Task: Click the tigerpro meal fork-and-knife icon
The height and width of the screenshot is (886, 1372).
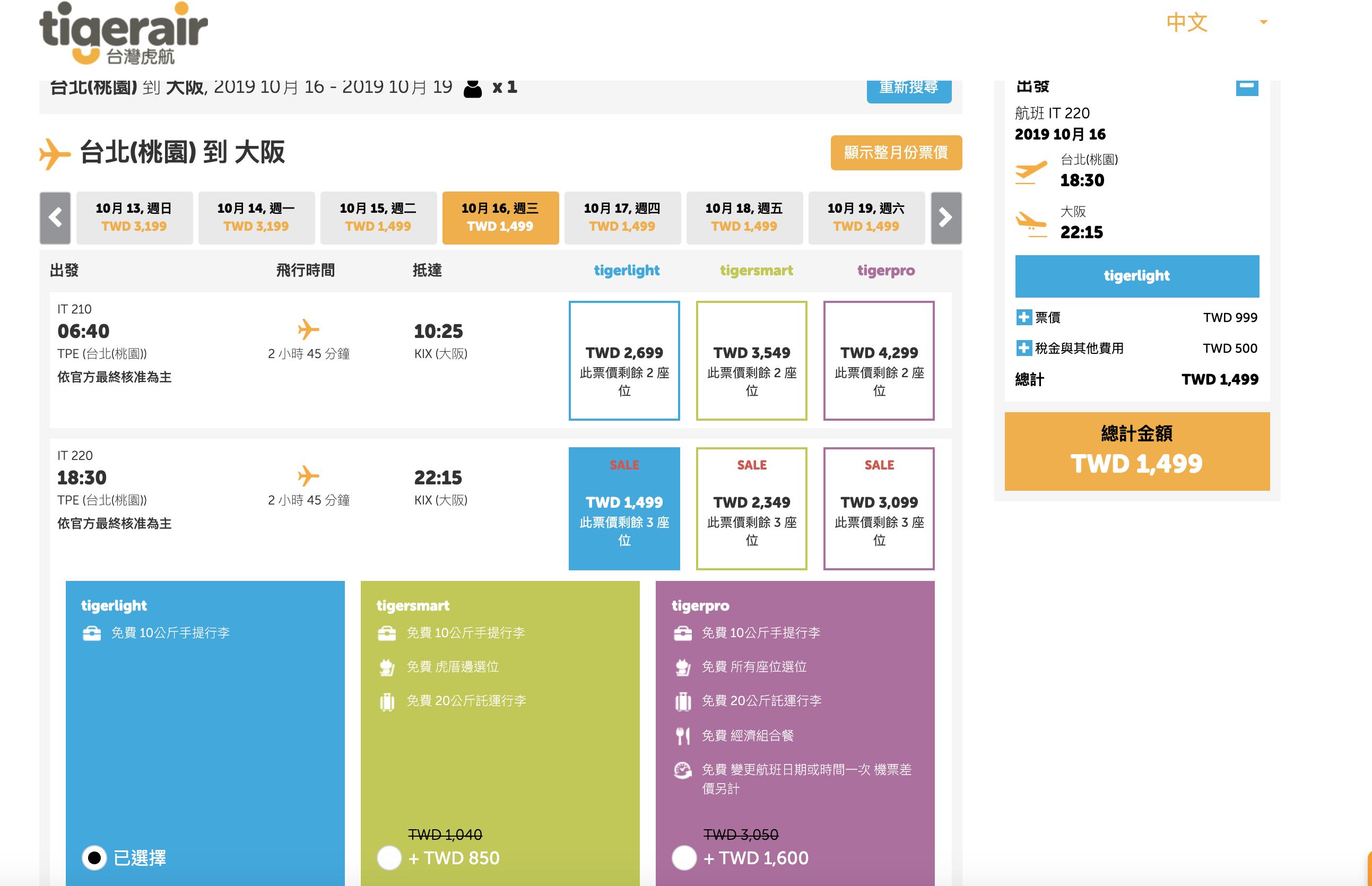Action: point(683,736)
